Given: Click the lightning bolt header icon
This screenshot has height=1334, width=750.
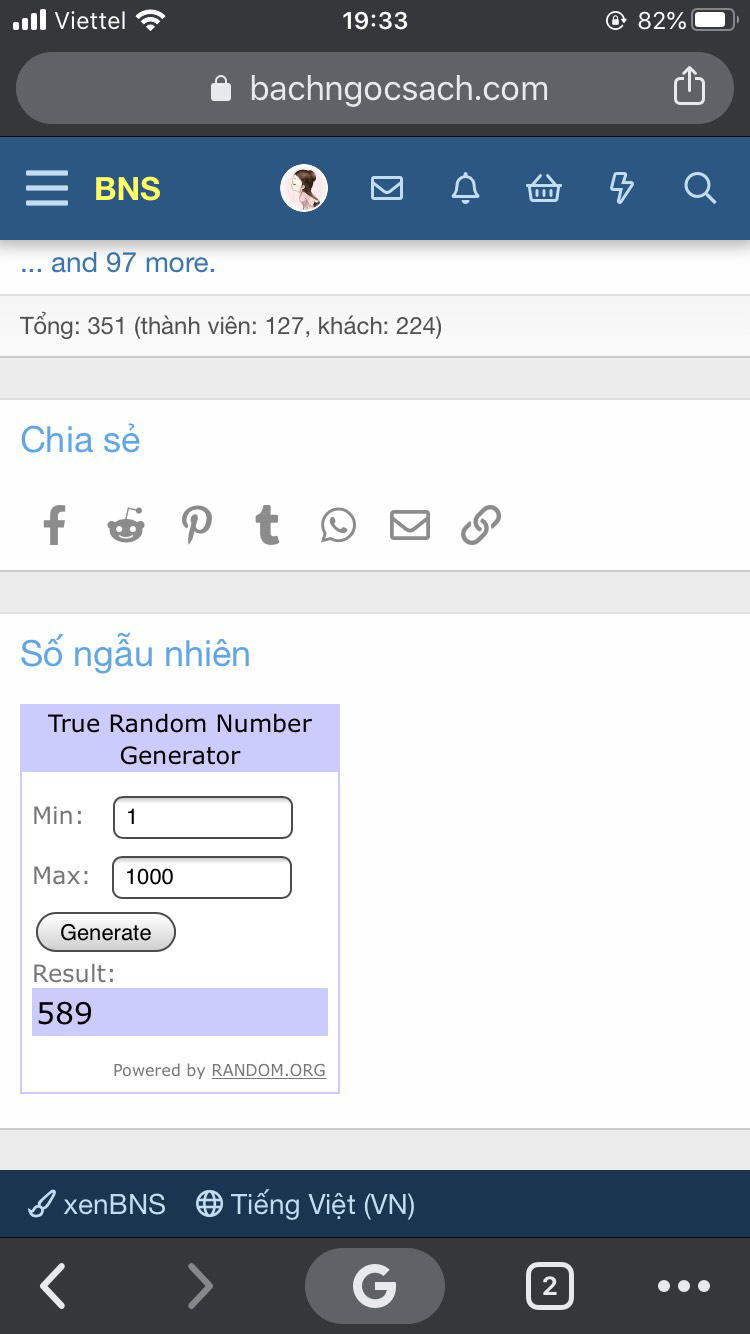Looking at the screenshot, I should (621, 188).
